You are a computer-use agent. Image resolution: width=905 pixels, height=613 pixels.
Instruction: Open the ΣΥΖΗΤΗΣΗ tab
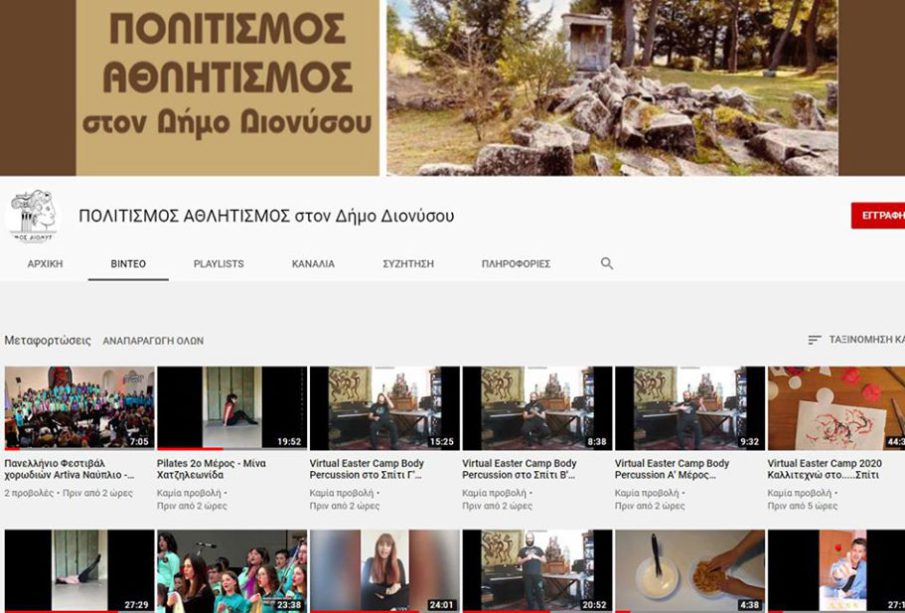(408, 264)
